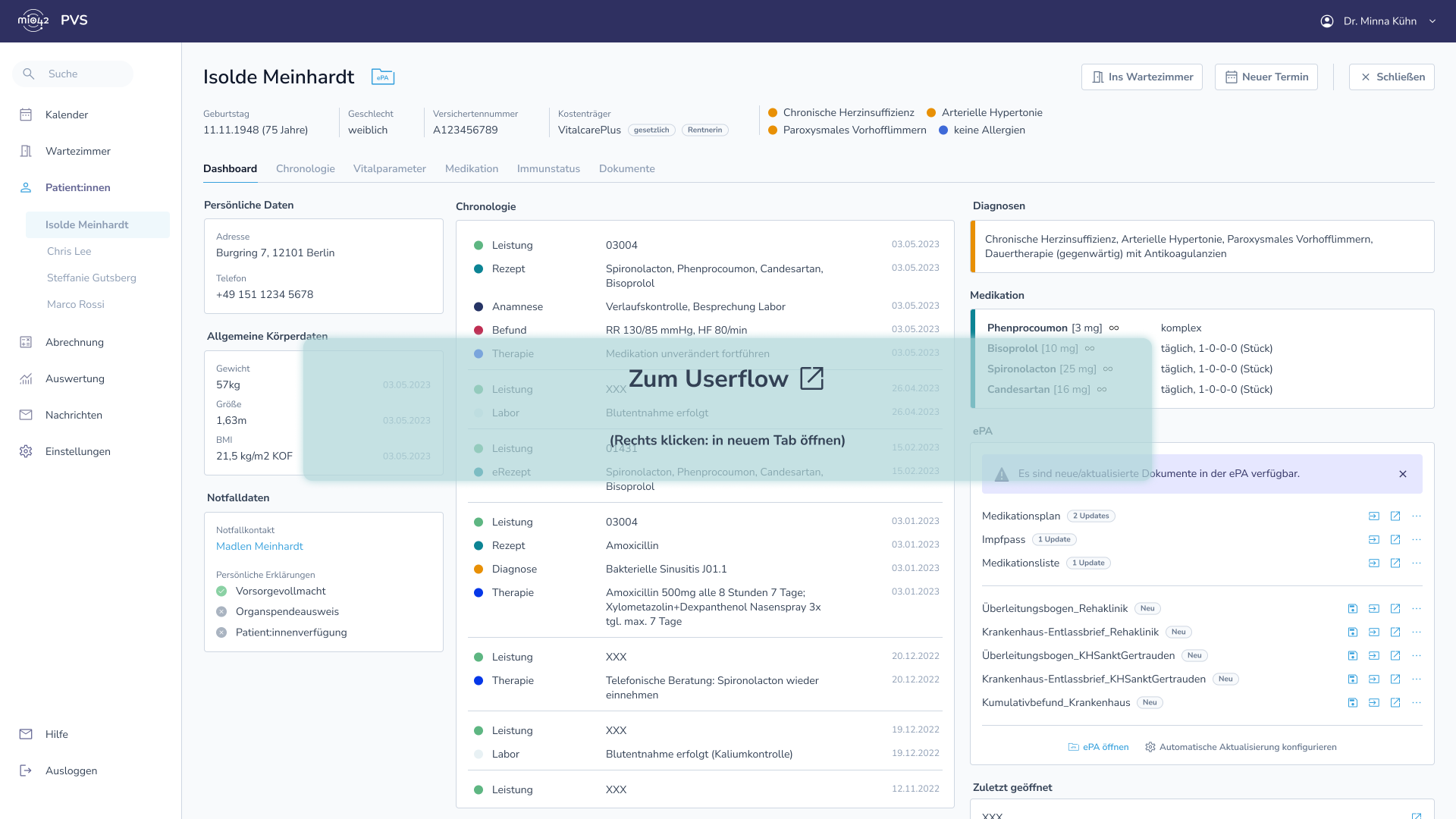
Task: Click save icon for Überleitungsbogen_Rehaklinik
Action: click(1352, 609)
